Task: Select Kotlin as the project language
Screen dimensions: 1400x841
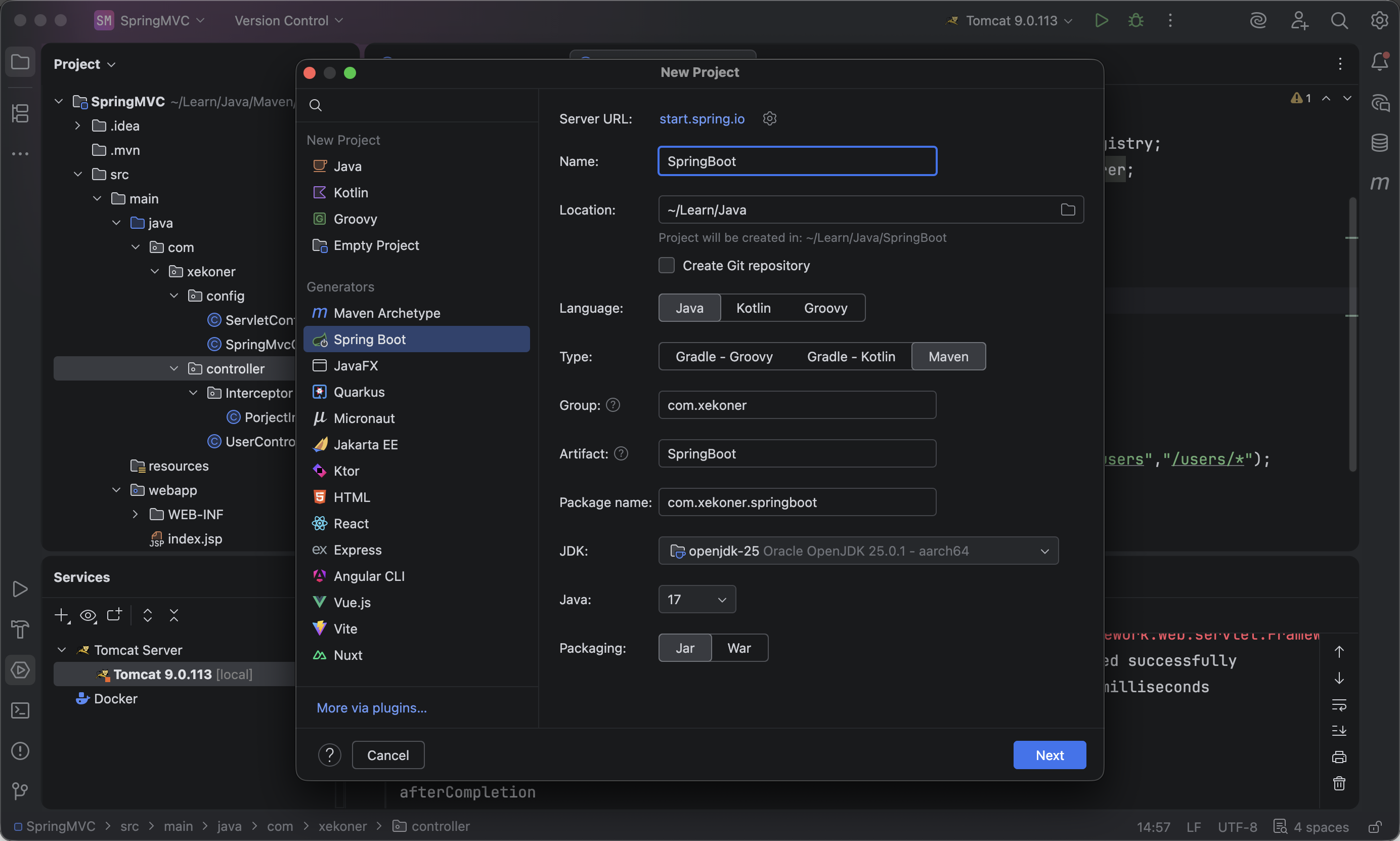Action: click(x=753, y=308)
